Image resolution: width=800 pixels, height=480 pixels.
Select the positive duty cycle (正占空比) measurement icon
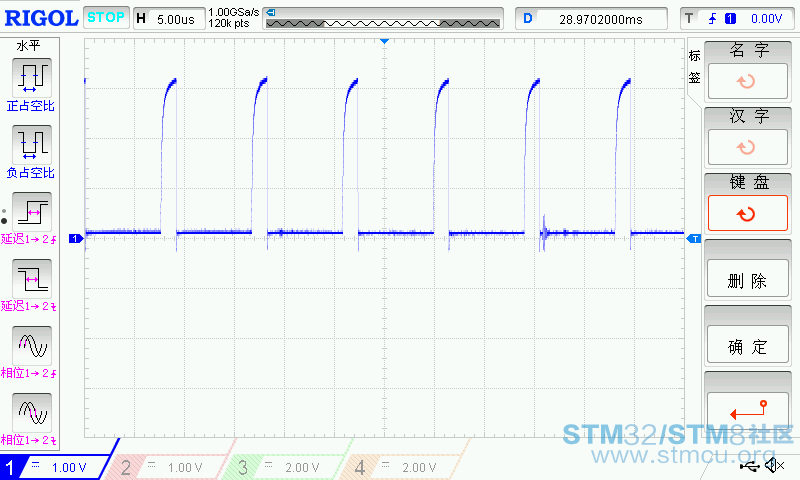(x=32, y=78)
